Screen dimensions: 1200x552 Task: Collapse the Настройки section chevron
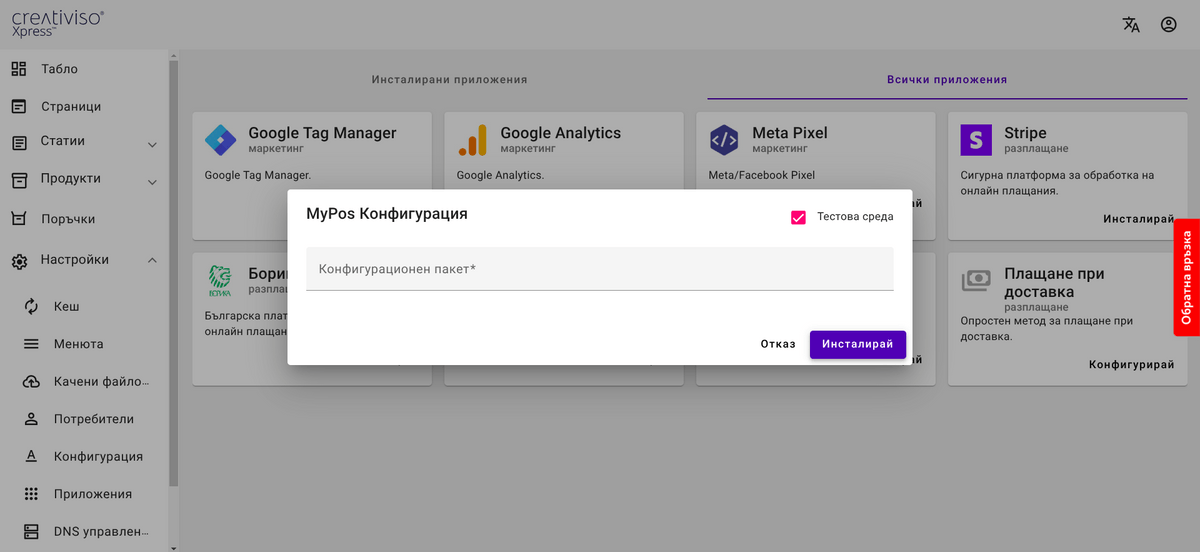coord(152,260)
